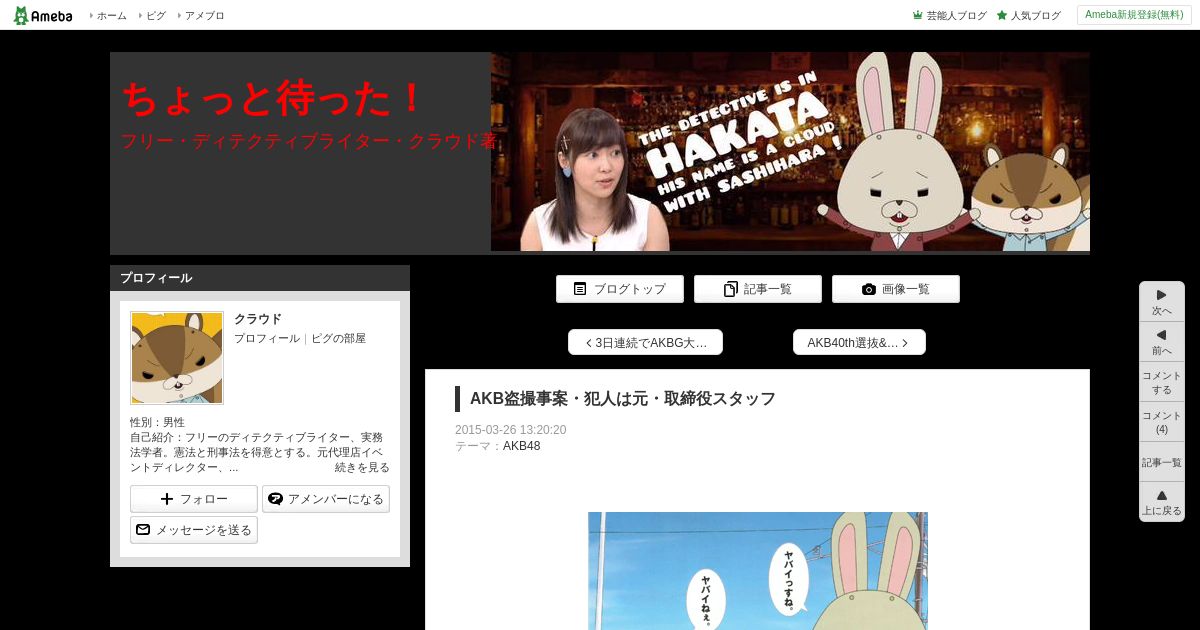1200x630 pixels.
Task: Open 人気ブログ link
Action: tap(1035, 16)
